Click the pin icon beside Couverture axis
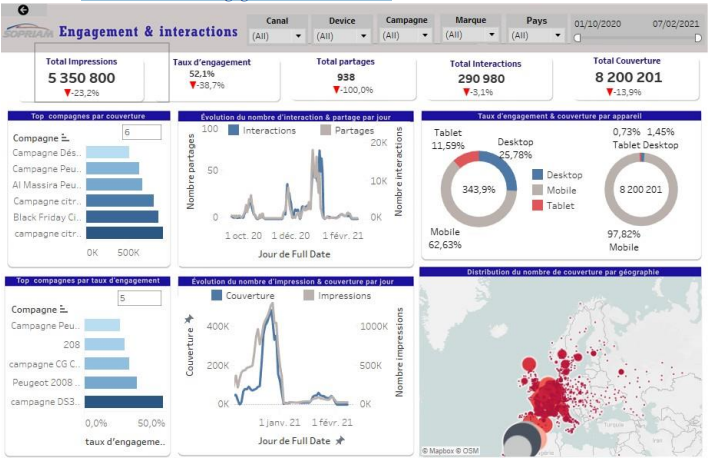Viewport: 708px width, 459px height. (x=189, y=319)
